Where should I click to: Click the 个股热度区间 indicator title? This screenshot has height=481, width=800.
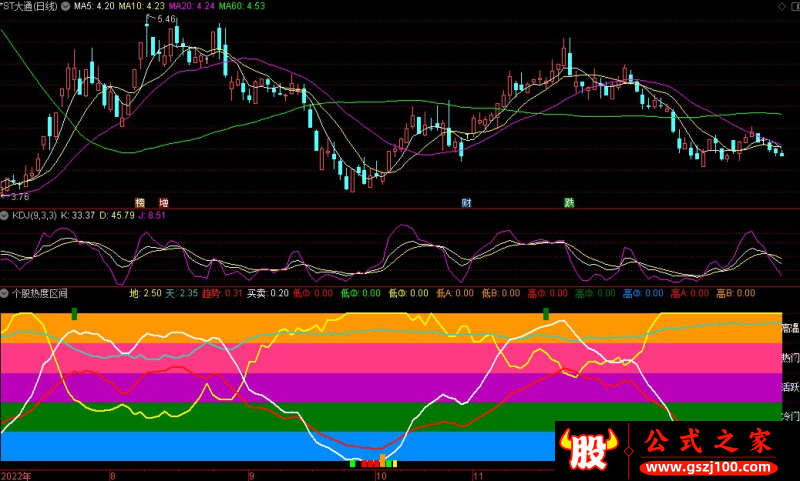[x=40, y=293]
